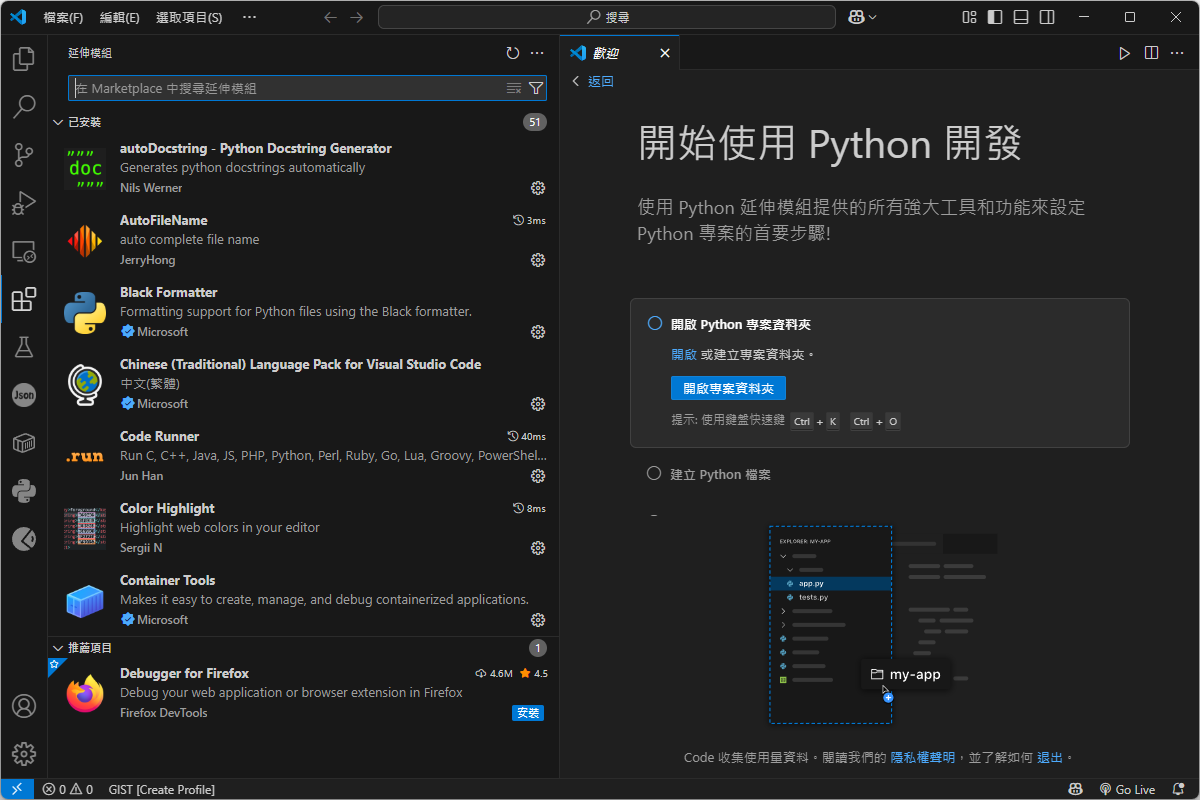Screen dimensions: 1200x800
Task: Clear extension search results icon
Action: (514, 88)
